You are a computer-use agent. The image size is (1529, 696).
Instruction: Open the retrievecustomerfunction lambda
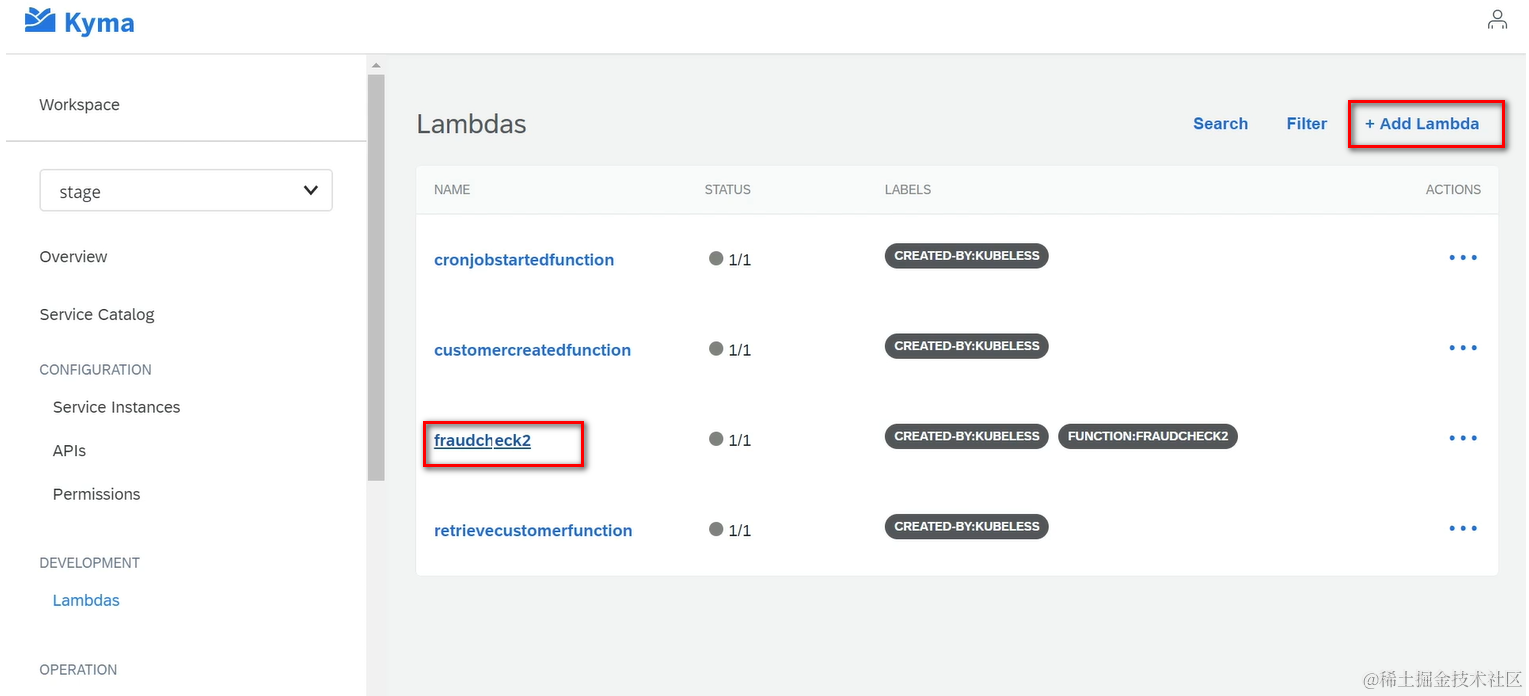(533, 530)
